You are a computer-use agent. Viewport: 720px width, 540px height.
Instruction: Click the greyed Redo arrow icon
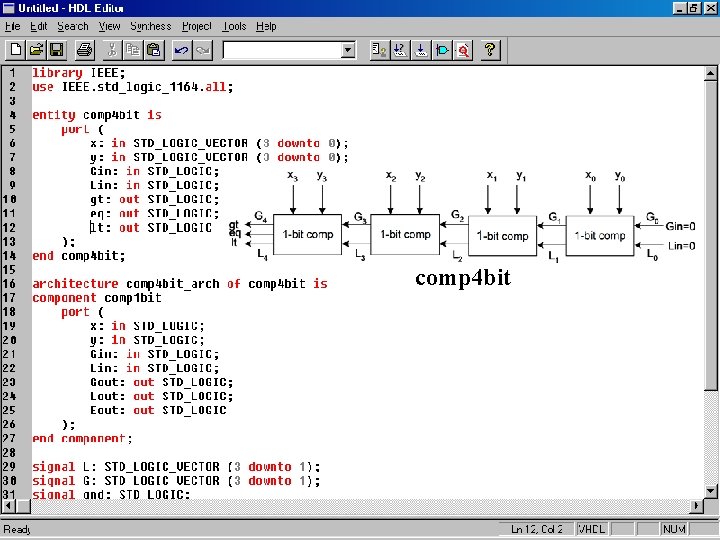(202, 50)
